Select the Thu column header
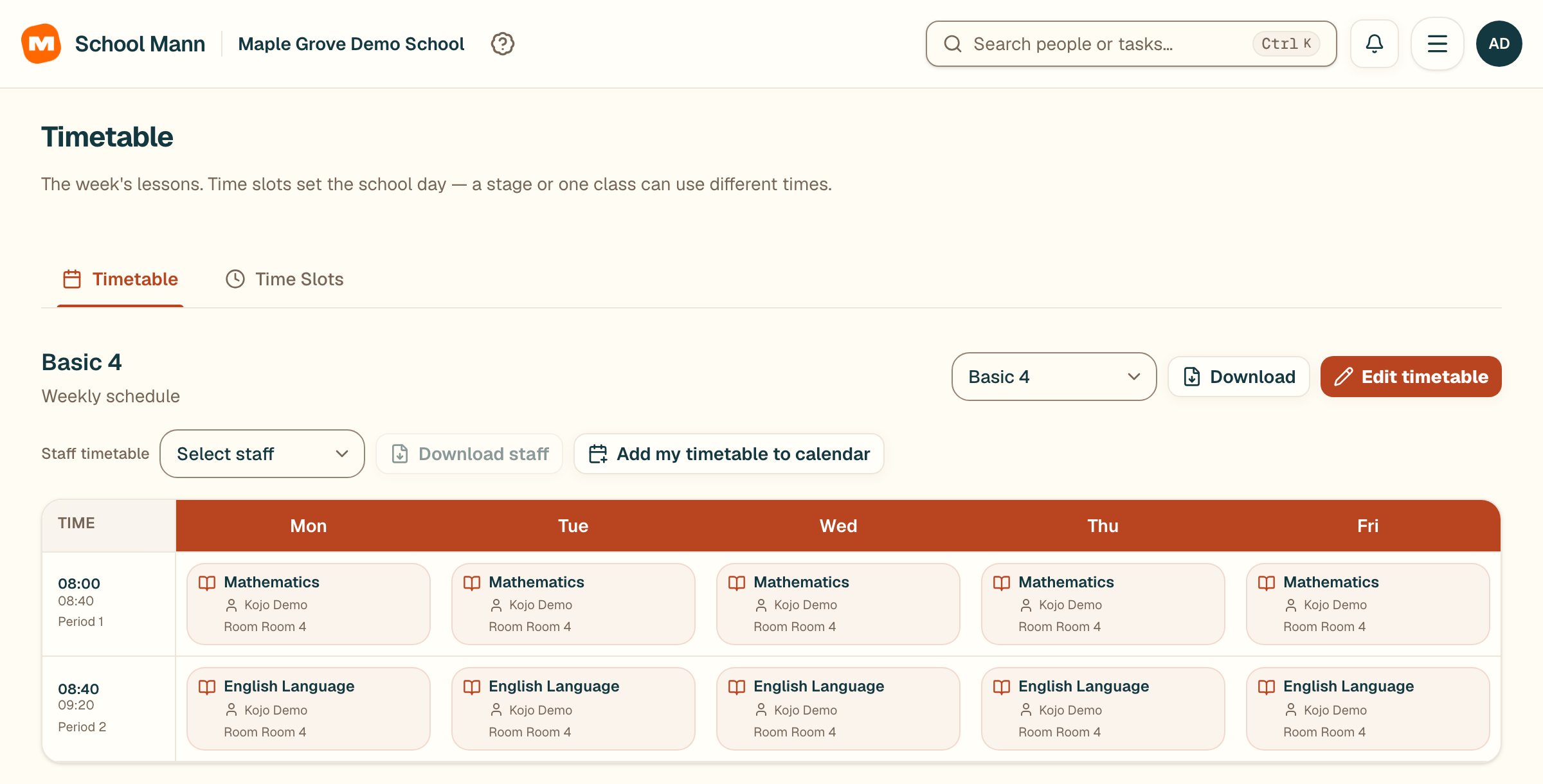The width and height of the screenshot is (1543, 784). coord(1103,526)
